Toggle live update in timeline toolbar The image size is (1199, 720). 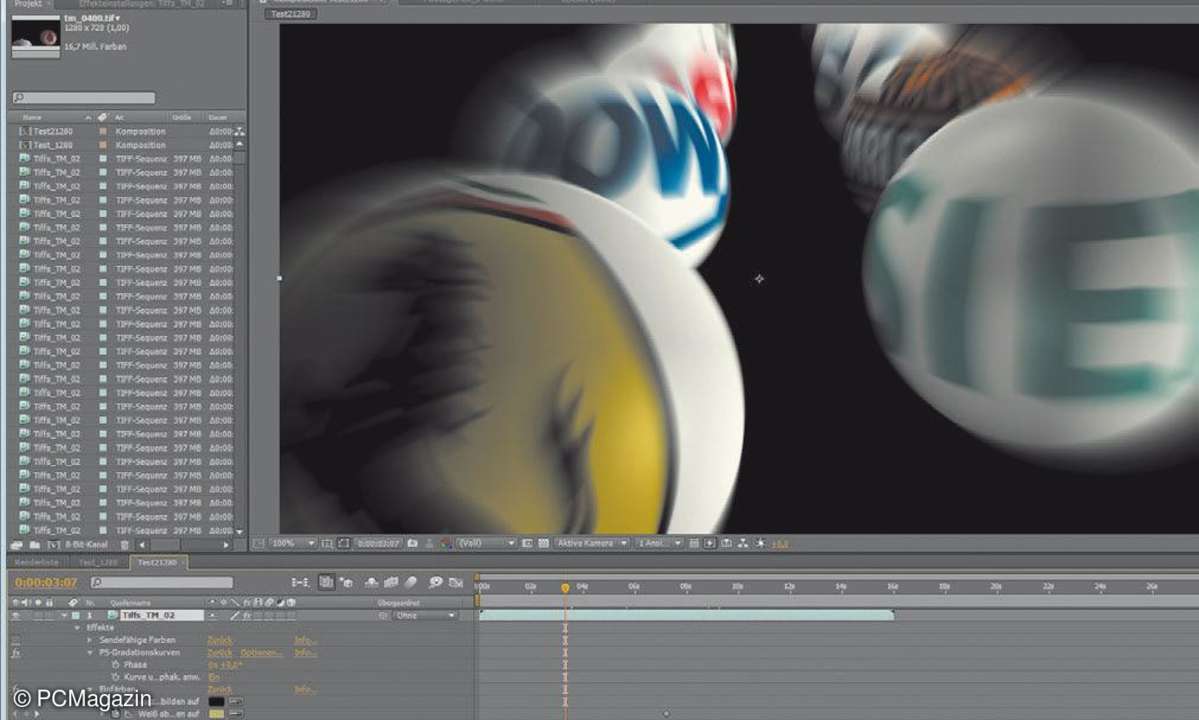[x=327, y=582]
